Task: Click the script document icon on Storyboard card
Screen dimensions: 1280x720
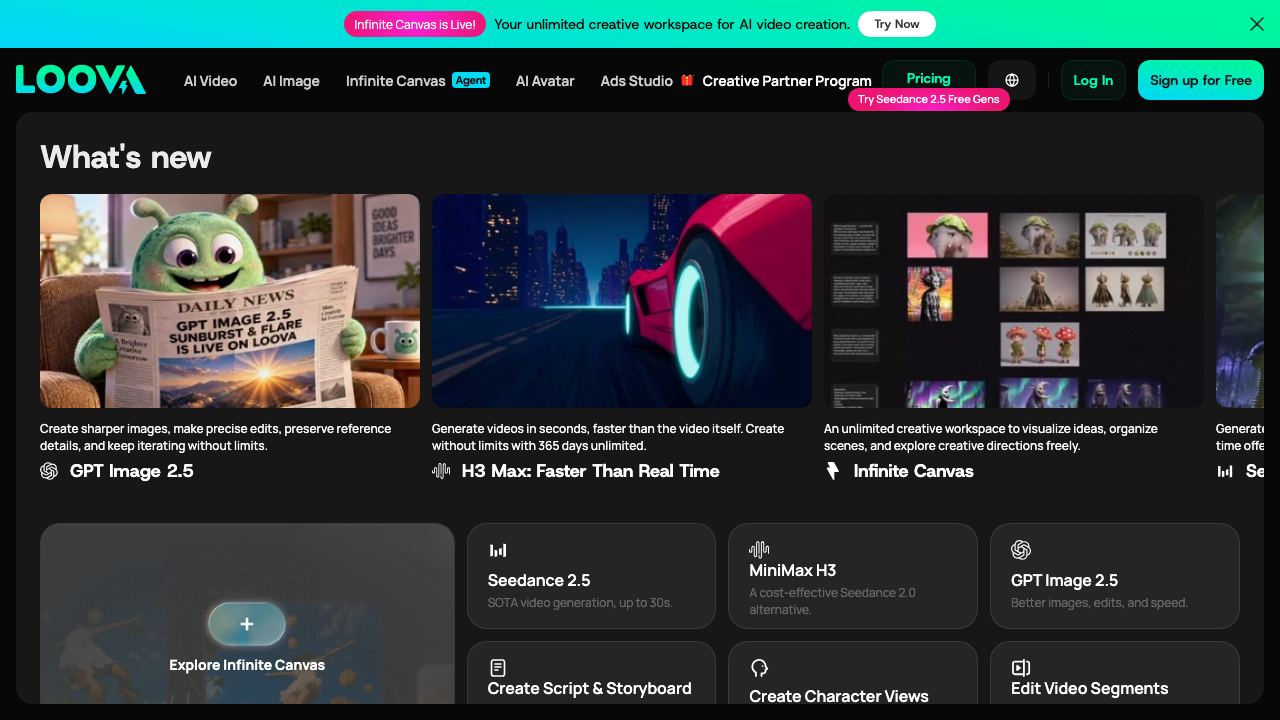Action: coord(498,667)
